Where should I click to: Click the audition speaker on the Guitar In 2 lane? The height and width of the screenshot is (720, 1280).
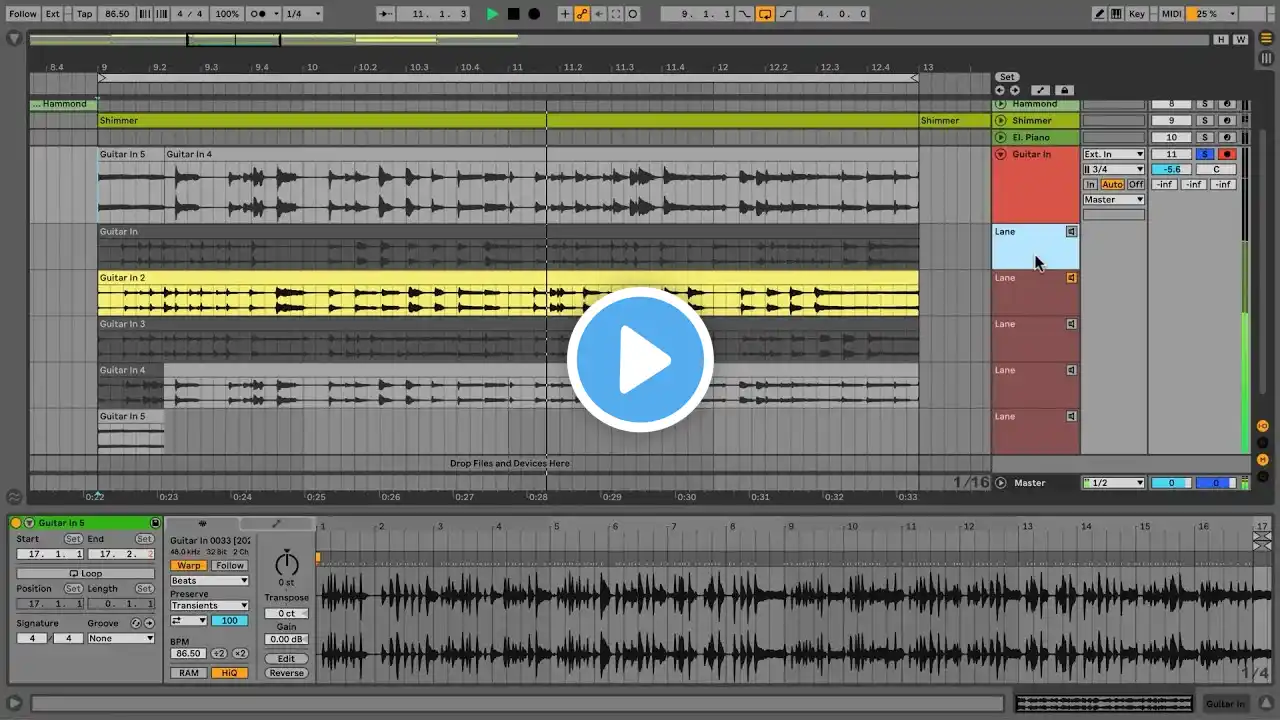(1071, 278)
